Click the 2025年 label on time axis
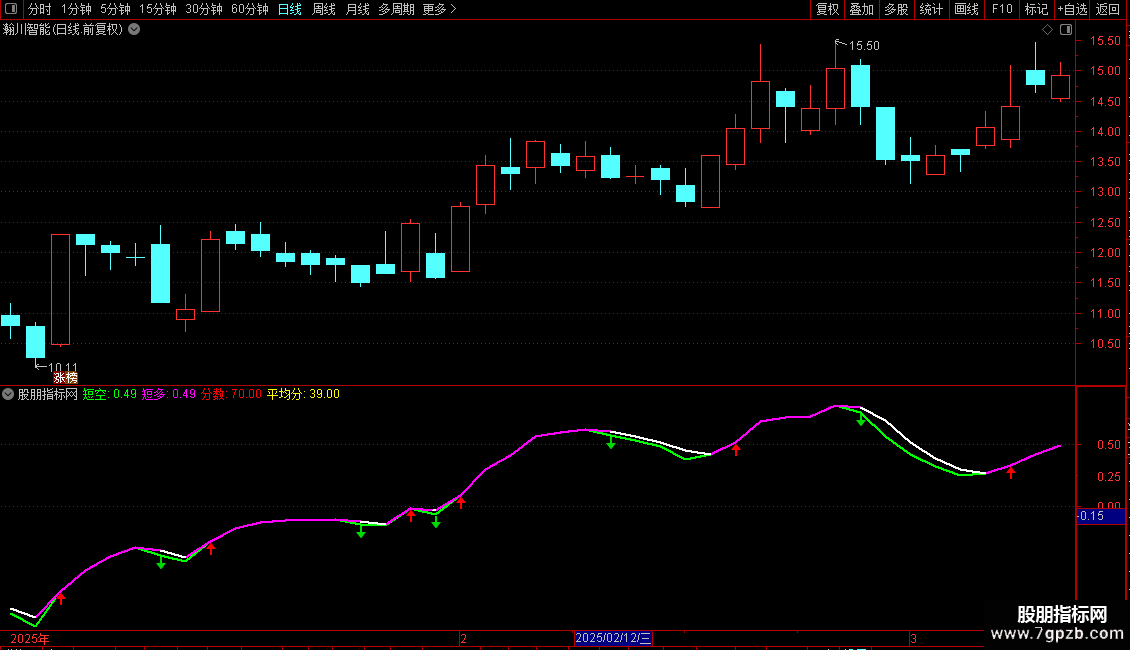 (x=30, y=638)
